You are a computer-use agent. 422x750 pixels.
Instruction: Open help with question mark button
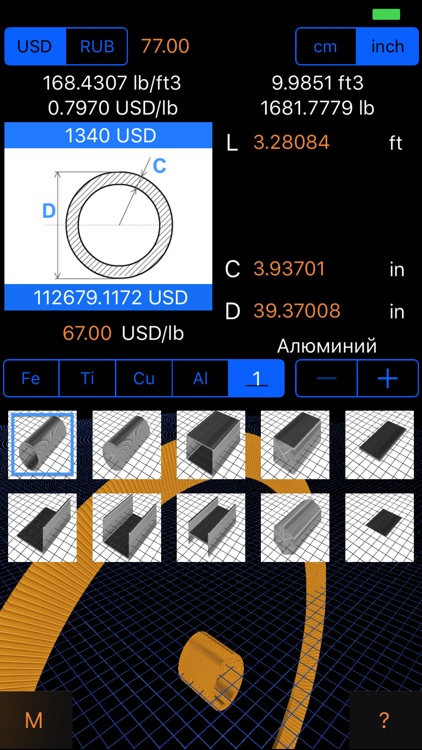[384, 720]
